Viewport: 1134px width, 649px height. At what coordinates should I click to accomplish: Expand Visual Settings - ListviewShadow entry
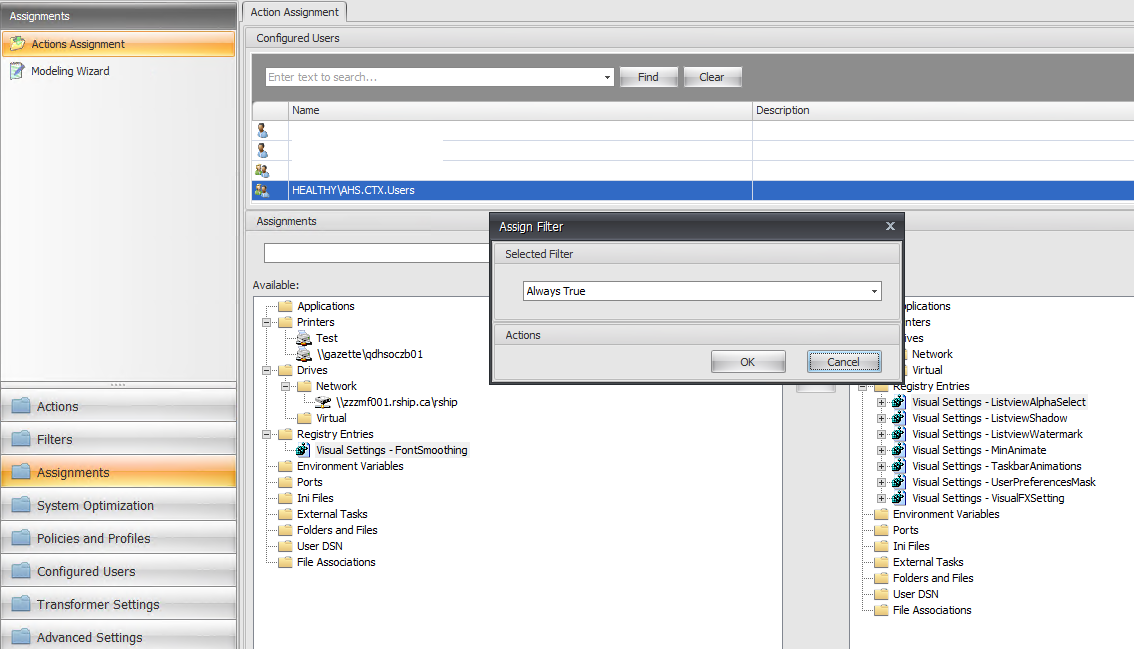[881, 418]
